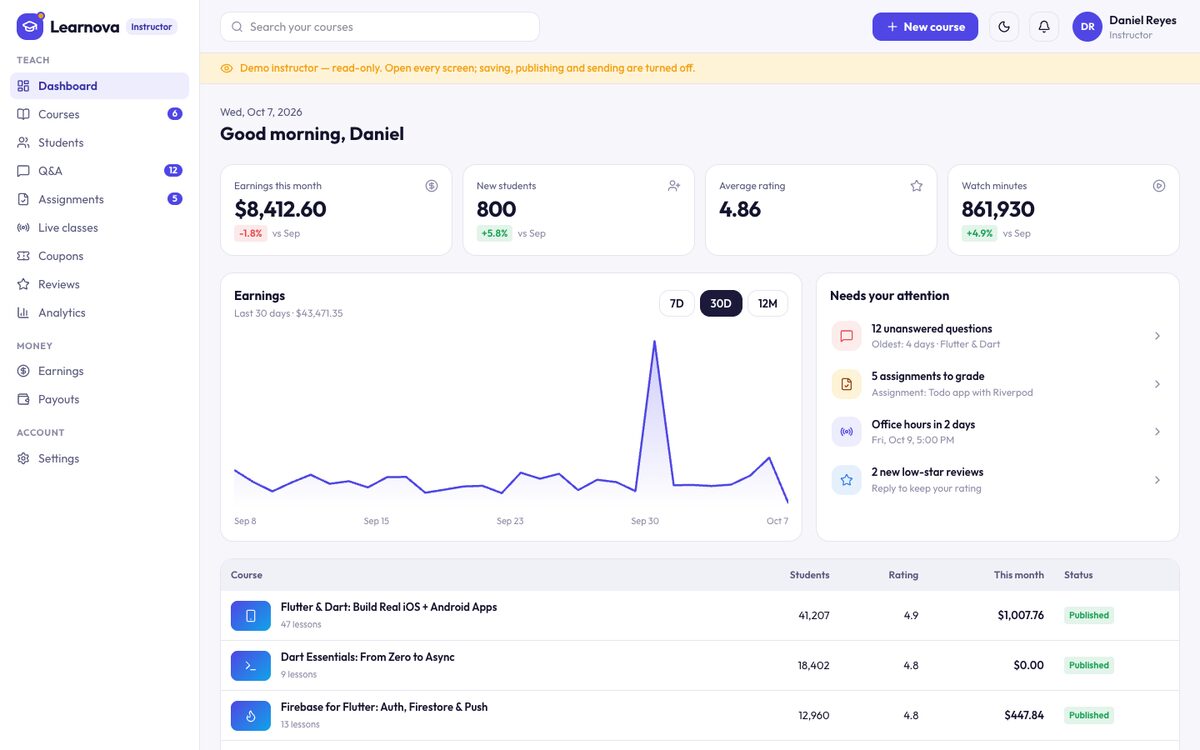The width and height of the screenshot is (1200, 750).
Task: Click the Instructor badge beside Learnova
Action: pos(152,27)
